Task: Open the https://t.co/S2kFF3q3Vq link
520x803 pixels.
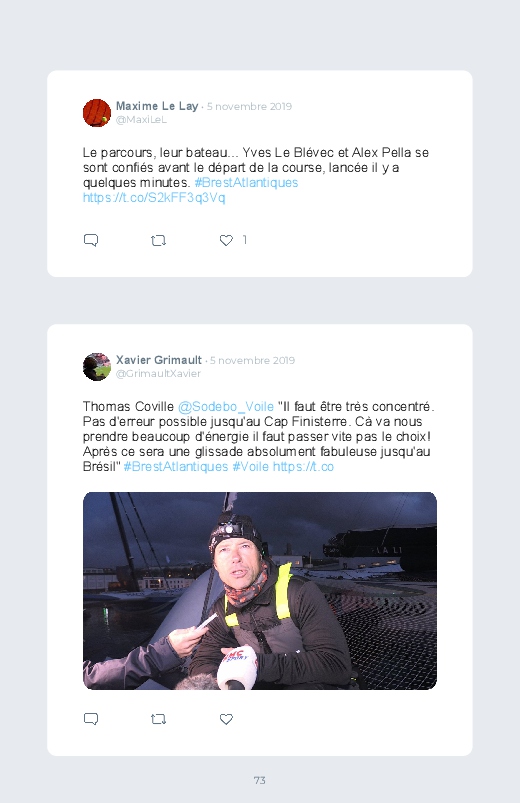Action: 154,198
